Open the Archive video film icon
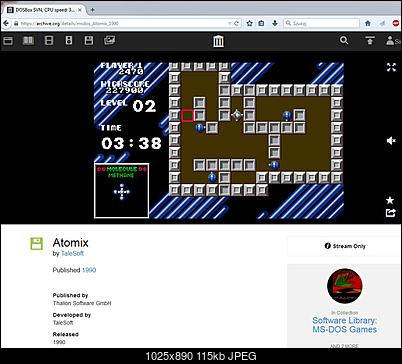Image resolution: width=402 pixels, height=364 pixels. 49,41
